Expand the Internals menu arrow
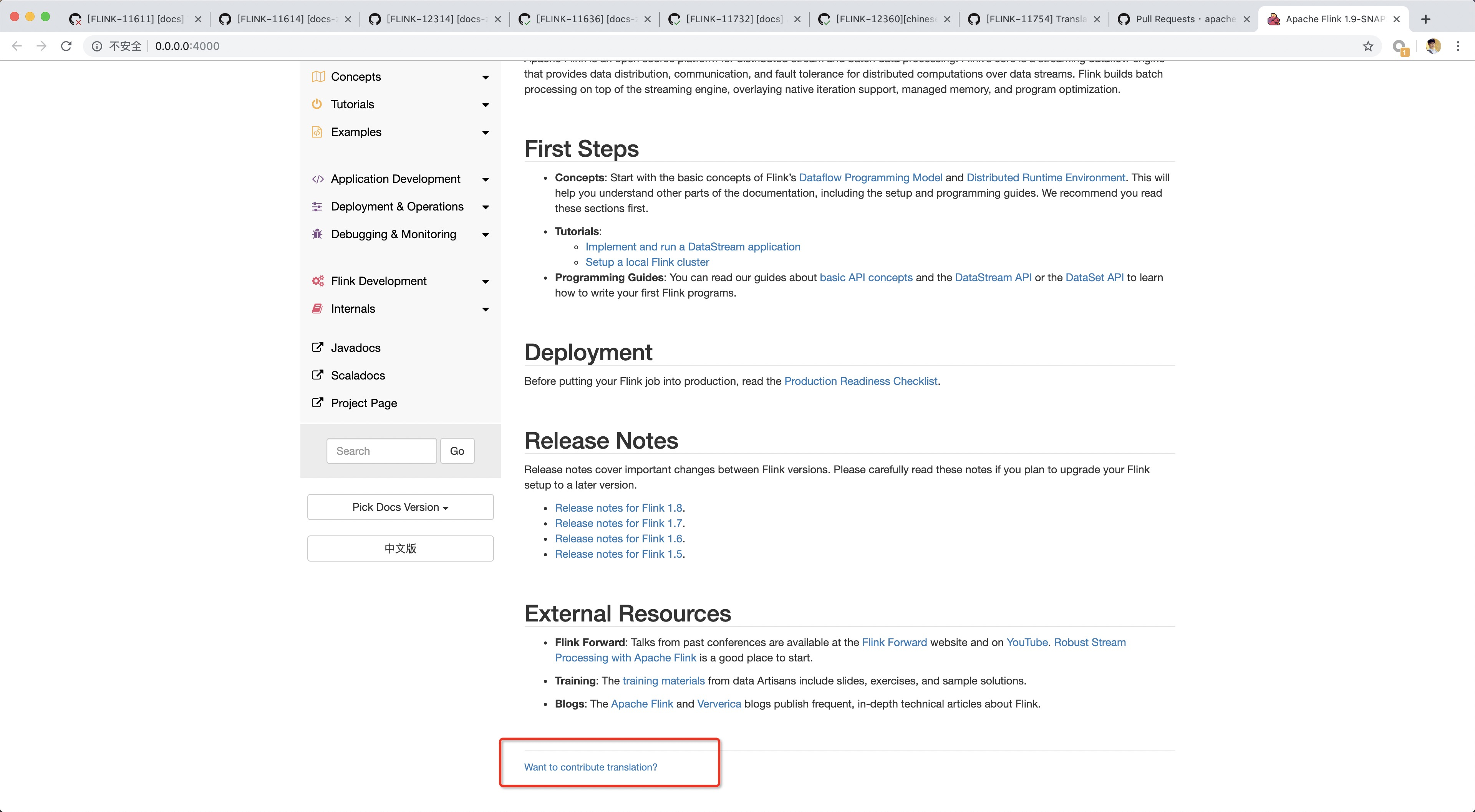This screenshot has width=1475, height=812. click(486, 309)
